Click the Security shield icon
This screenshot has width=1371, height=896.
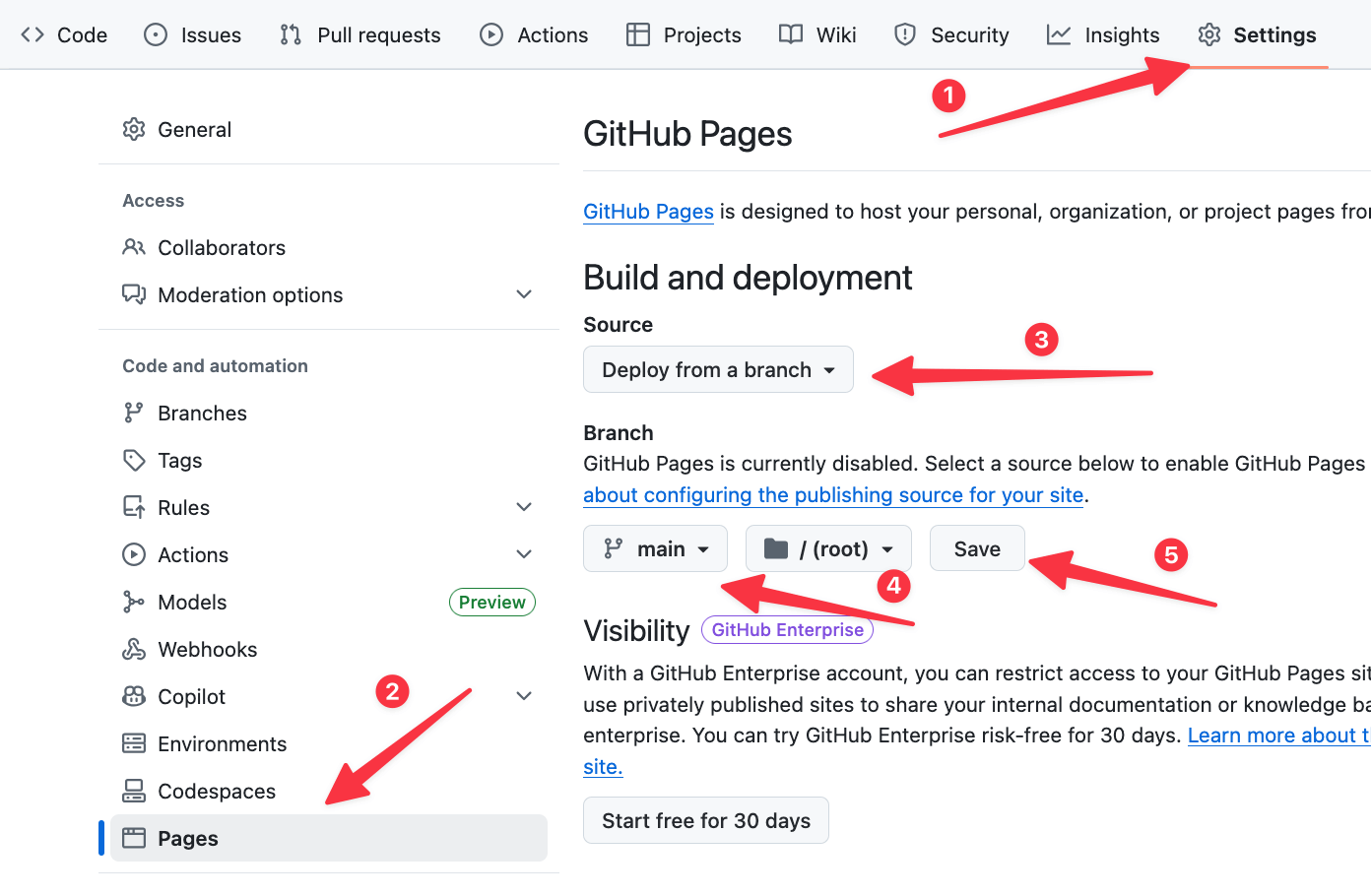coord(905,34)
